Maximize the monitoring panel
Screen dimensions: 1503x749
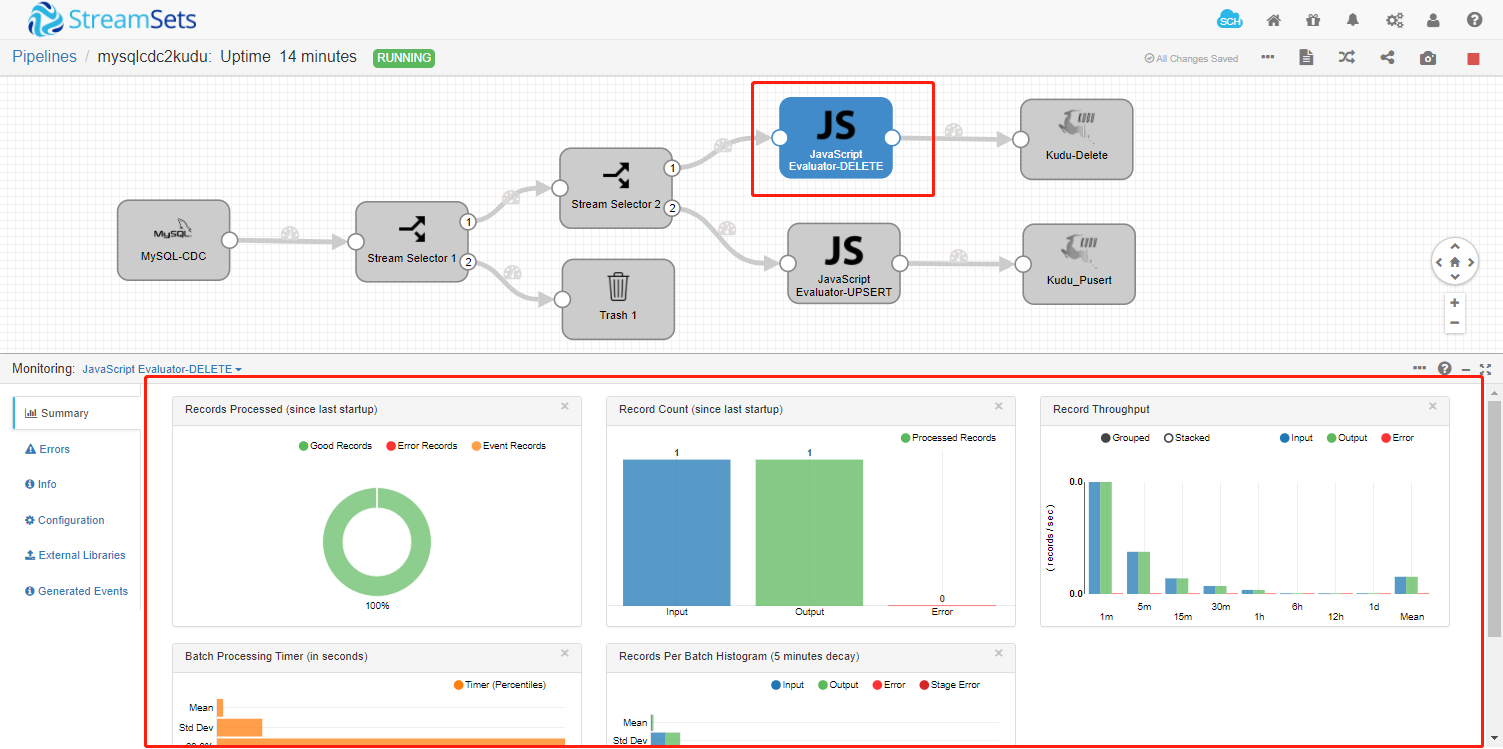pos(1485,369)
